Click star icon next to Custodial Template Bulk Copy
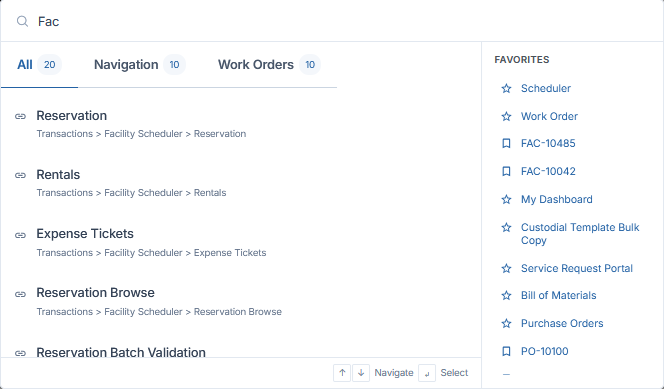Screen dimensions: 664x389 pos(506,228)
